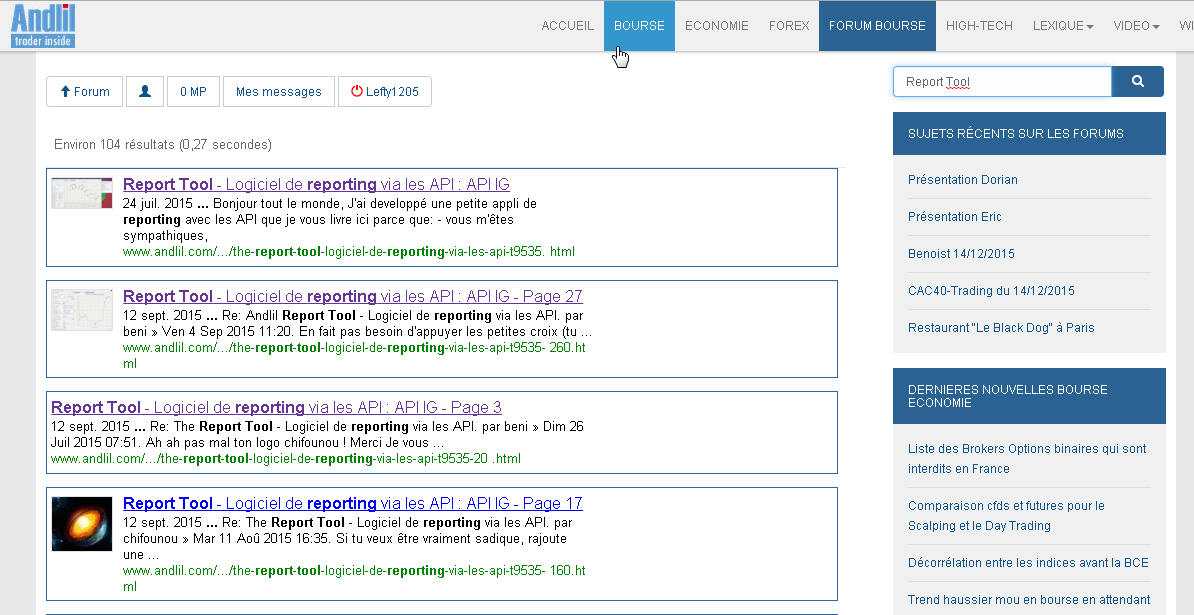The height and width of the screenshot is (615, 1194).
Task: Open the BOURSE navigation tab
Action: [x=639, y=26]
